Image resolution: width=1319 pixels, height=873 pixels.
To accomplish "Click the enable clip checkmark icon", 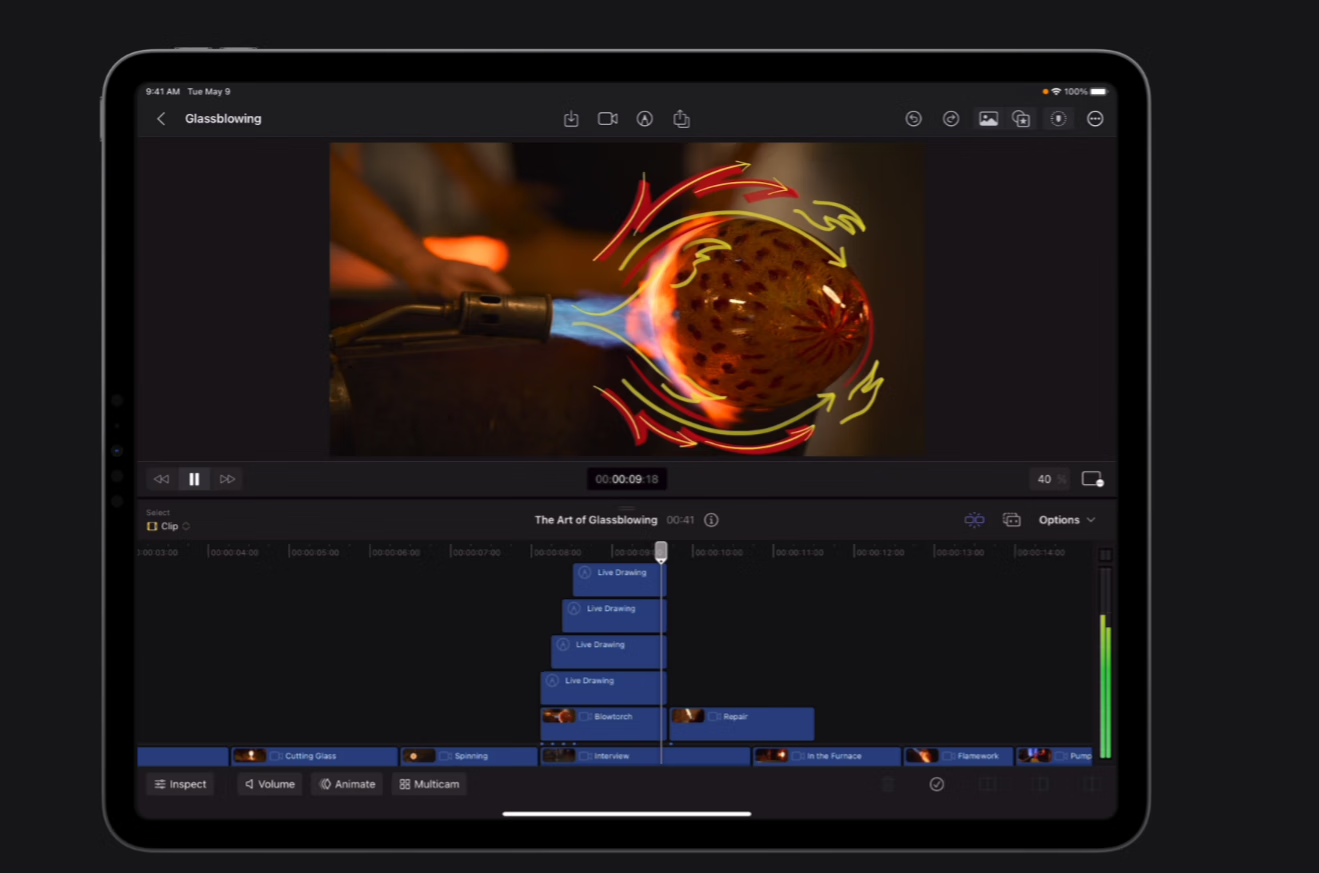I will [x=937, y=784].
